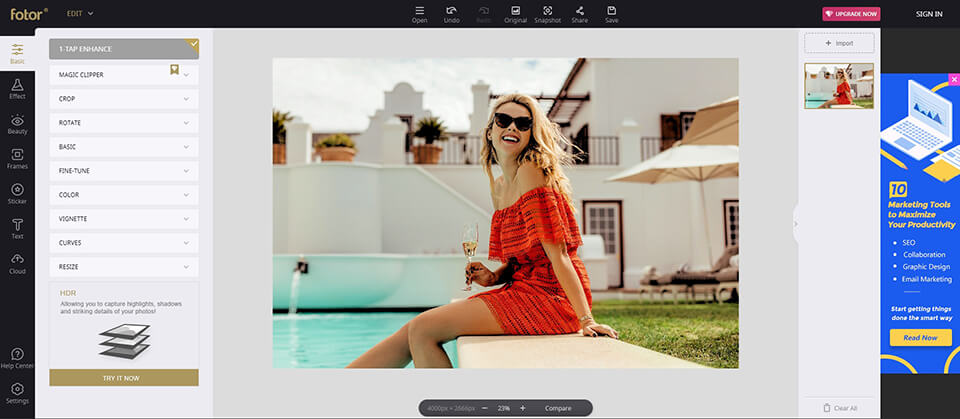Select the Beauty eye icon

(17, 121)
